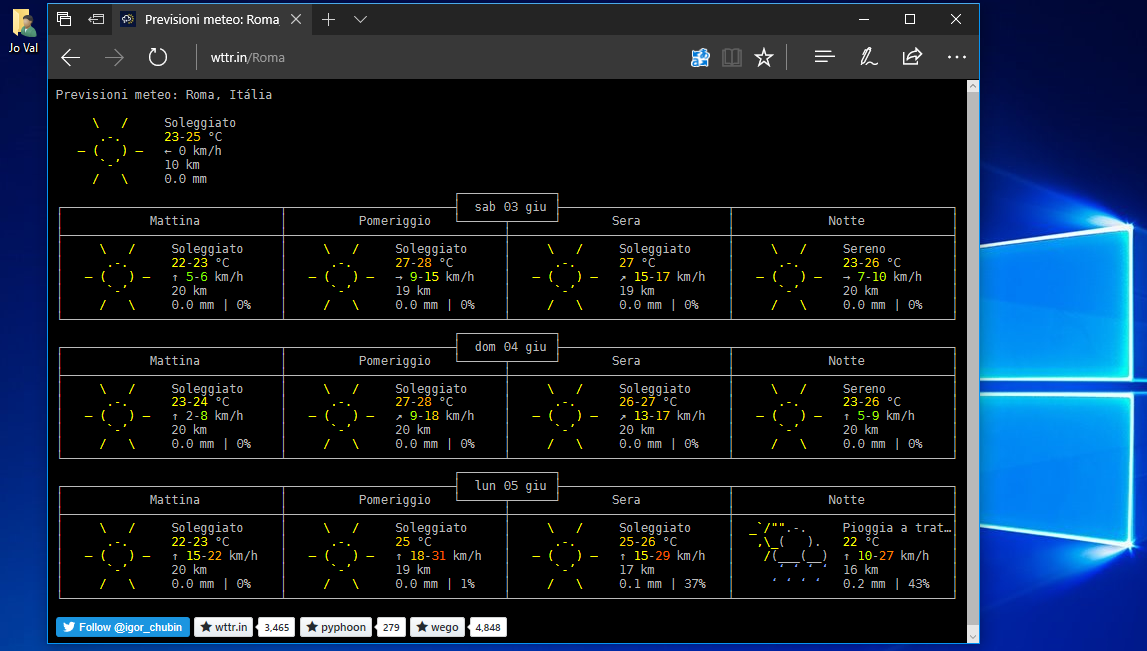Image resolution: width=1147 pixels, height=651 pixels.
Task: Click Pioggia a trat… text in lun Notte
Action: click(897, 527)
